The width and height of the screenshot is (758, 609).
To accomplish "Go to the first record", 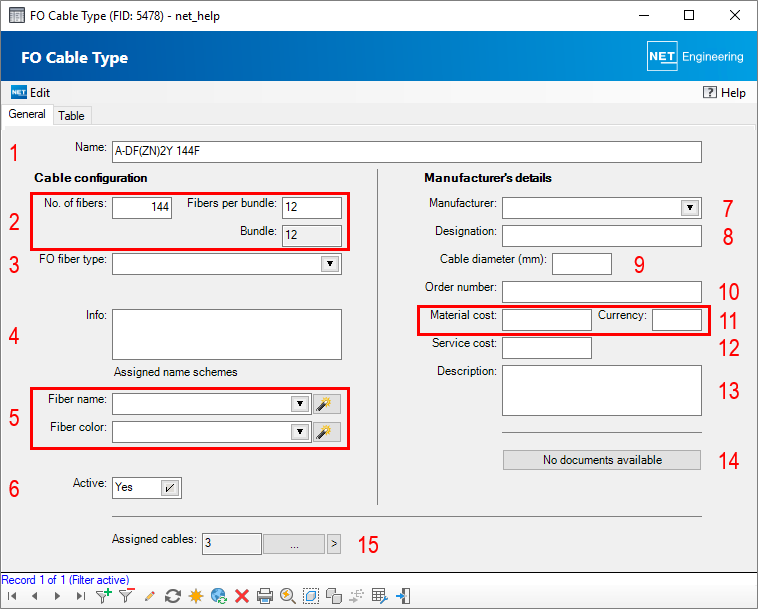I will tap(12, 596).
